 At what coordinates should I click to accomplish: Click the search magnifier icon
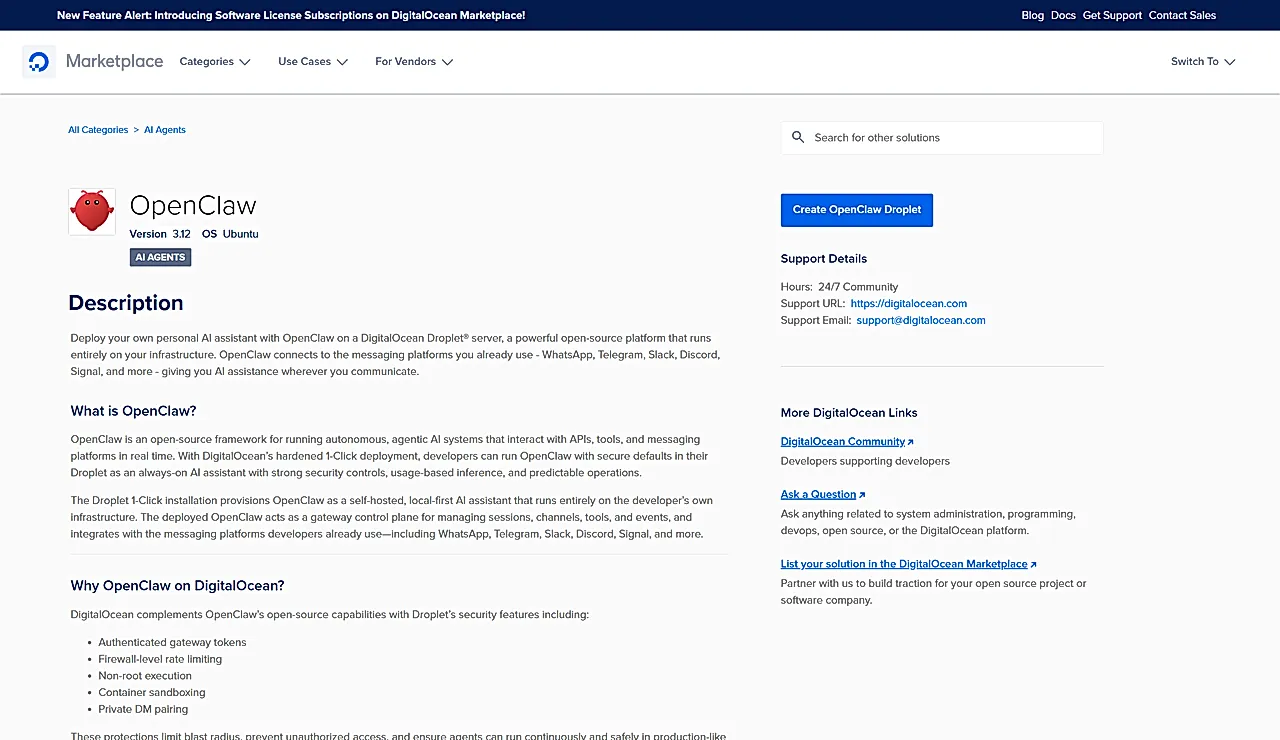(798, 137)
